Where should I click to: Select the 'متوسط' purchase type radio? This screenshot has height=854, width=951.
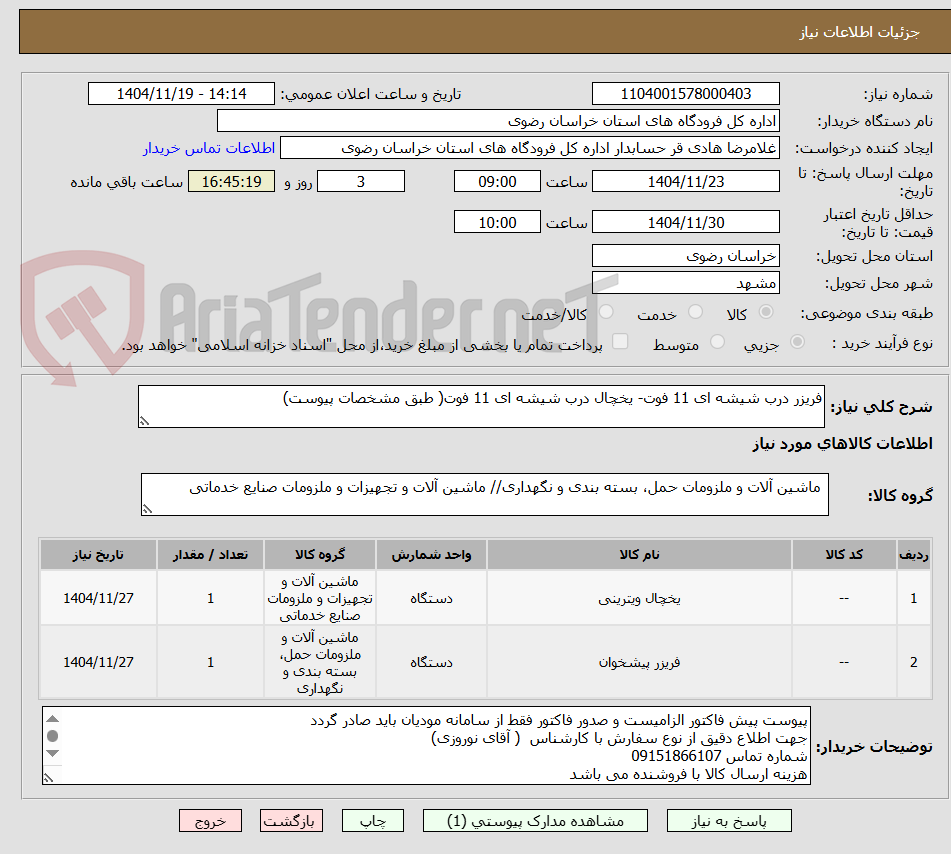tap(717, 342)
